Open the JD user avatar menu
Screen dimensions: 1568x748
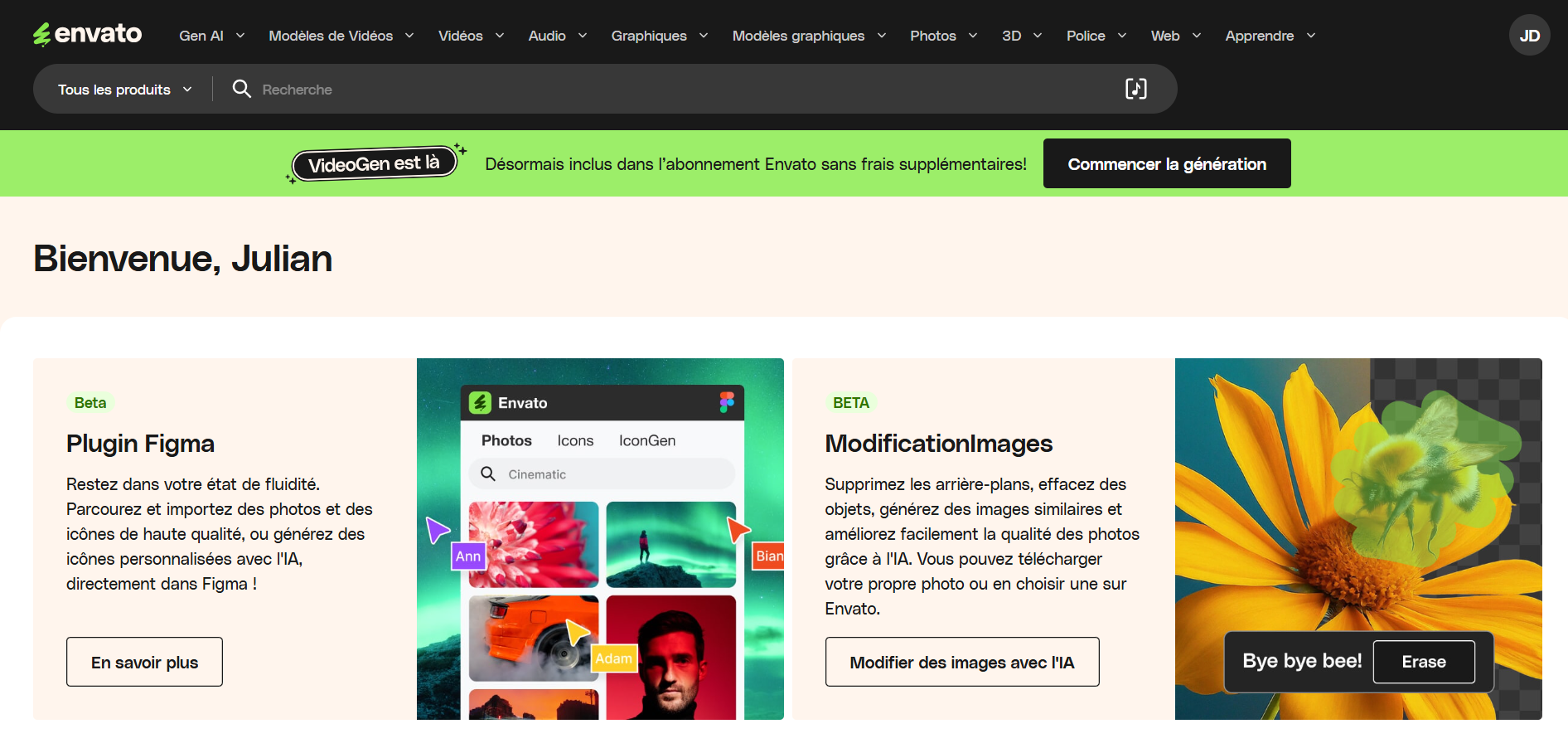(x=1529, y=36)
